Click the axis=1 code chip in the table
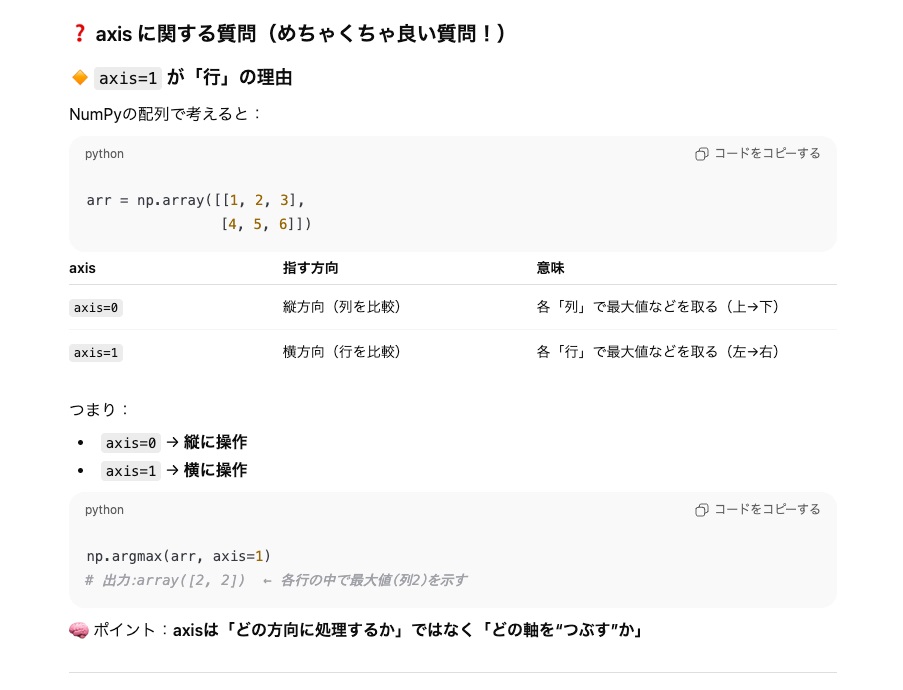The height and width of the screenshot is (690, 903). pos(96,352)
